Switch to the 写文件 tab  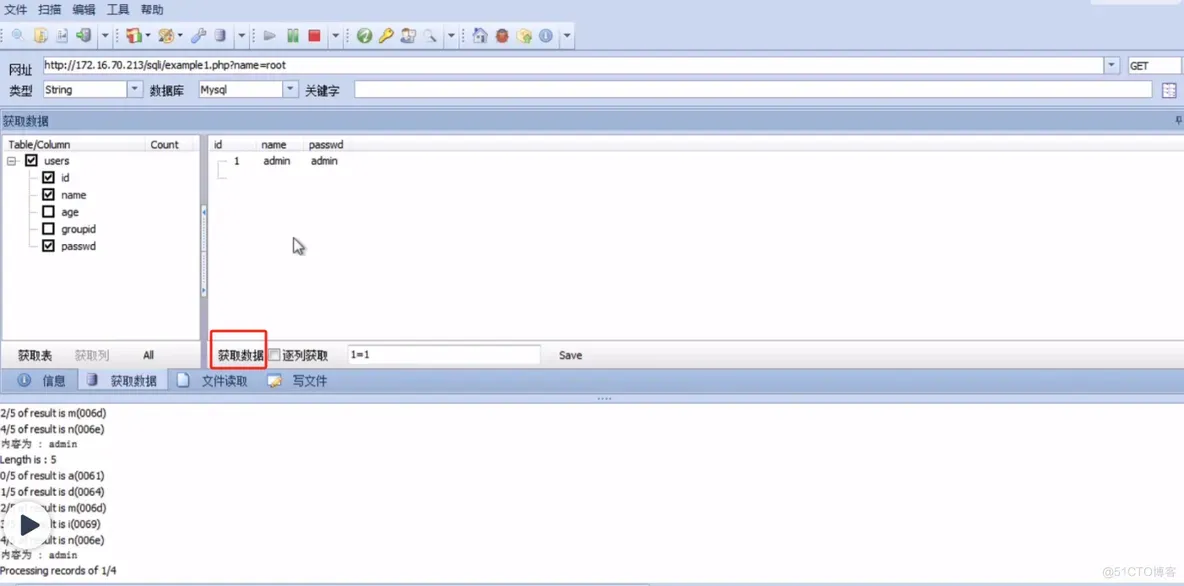pyautogui.click(x=298, y=381)
